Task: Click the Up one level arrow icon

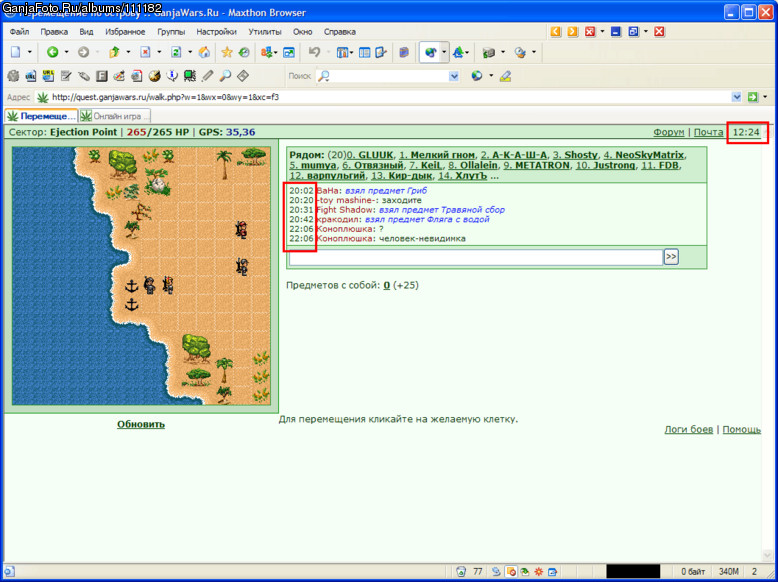Action: click(115, 52)
